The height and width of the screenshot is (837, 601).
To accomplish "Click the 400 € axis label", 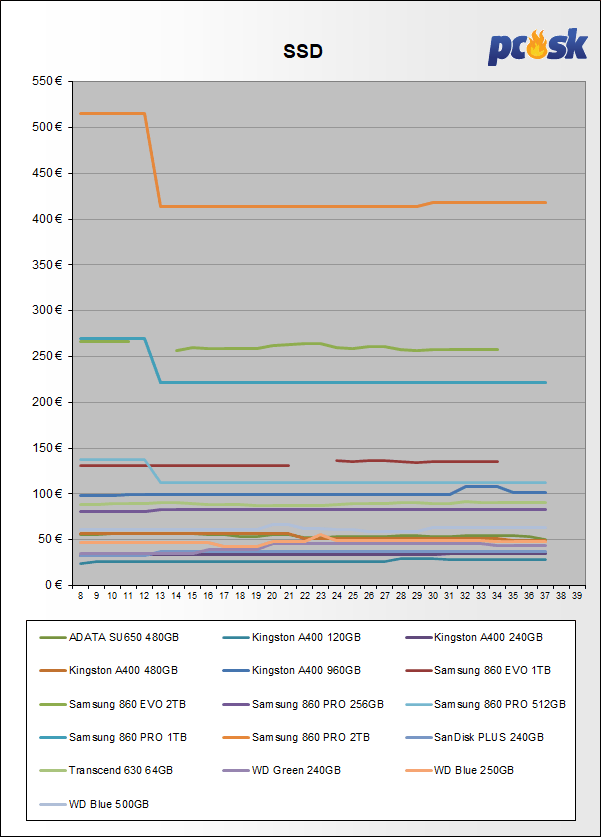I will point(47,219).
